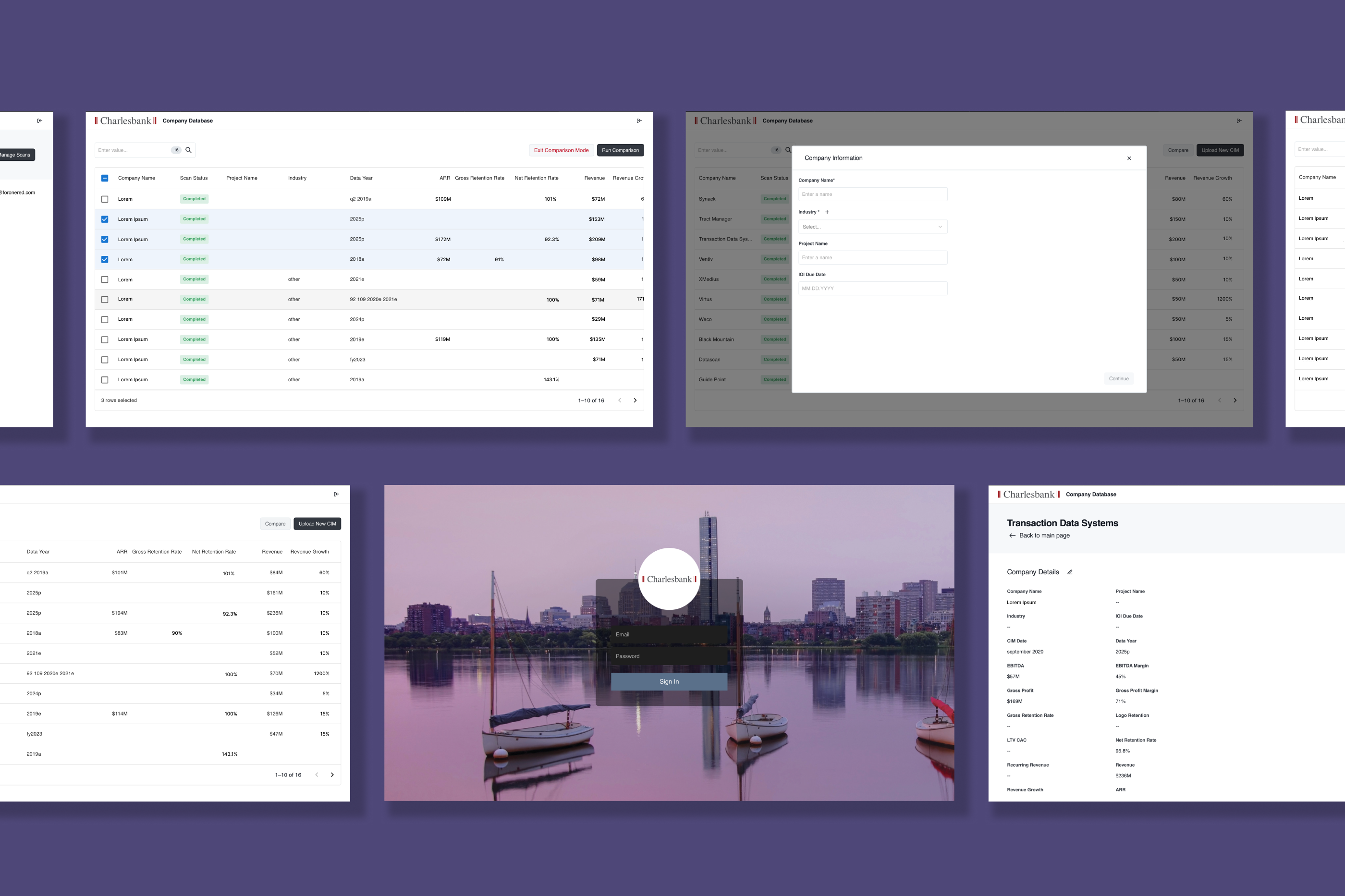Previous page arrow in bottom-left table window
Image resolution: width=1345 pixels, height=896 pixels.
[317, 775]
